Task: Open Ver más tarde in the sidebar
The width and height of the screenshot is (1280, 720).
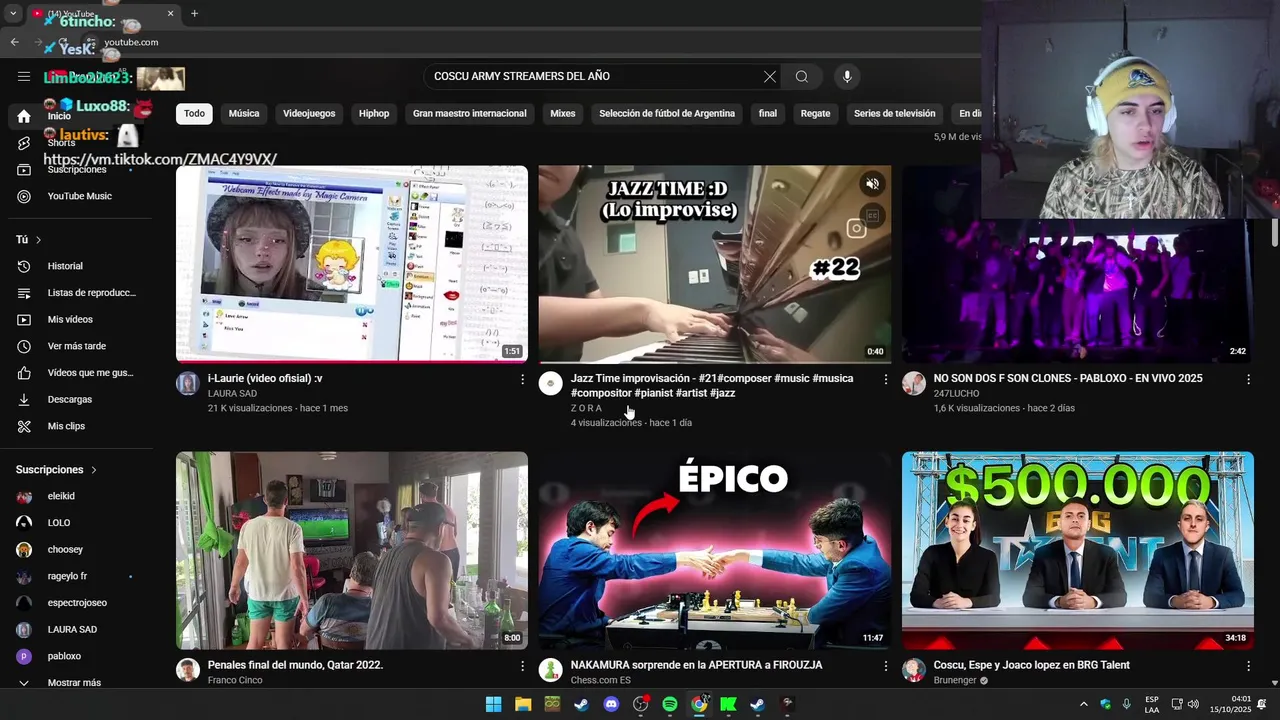Action: pos(76,346)
